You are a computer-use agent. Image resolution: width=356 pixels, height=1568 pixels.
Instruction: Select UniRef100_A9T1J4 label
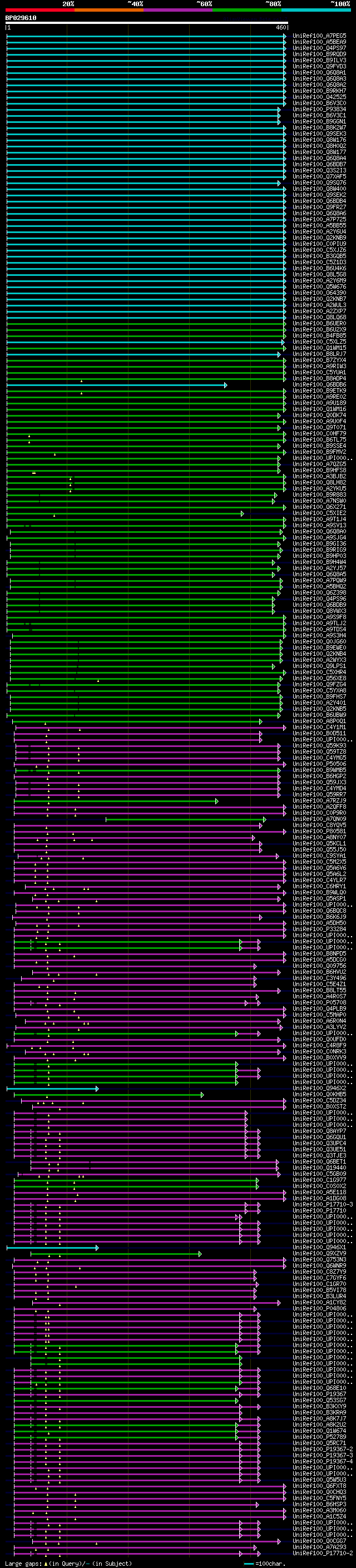[x=319, y=520]
